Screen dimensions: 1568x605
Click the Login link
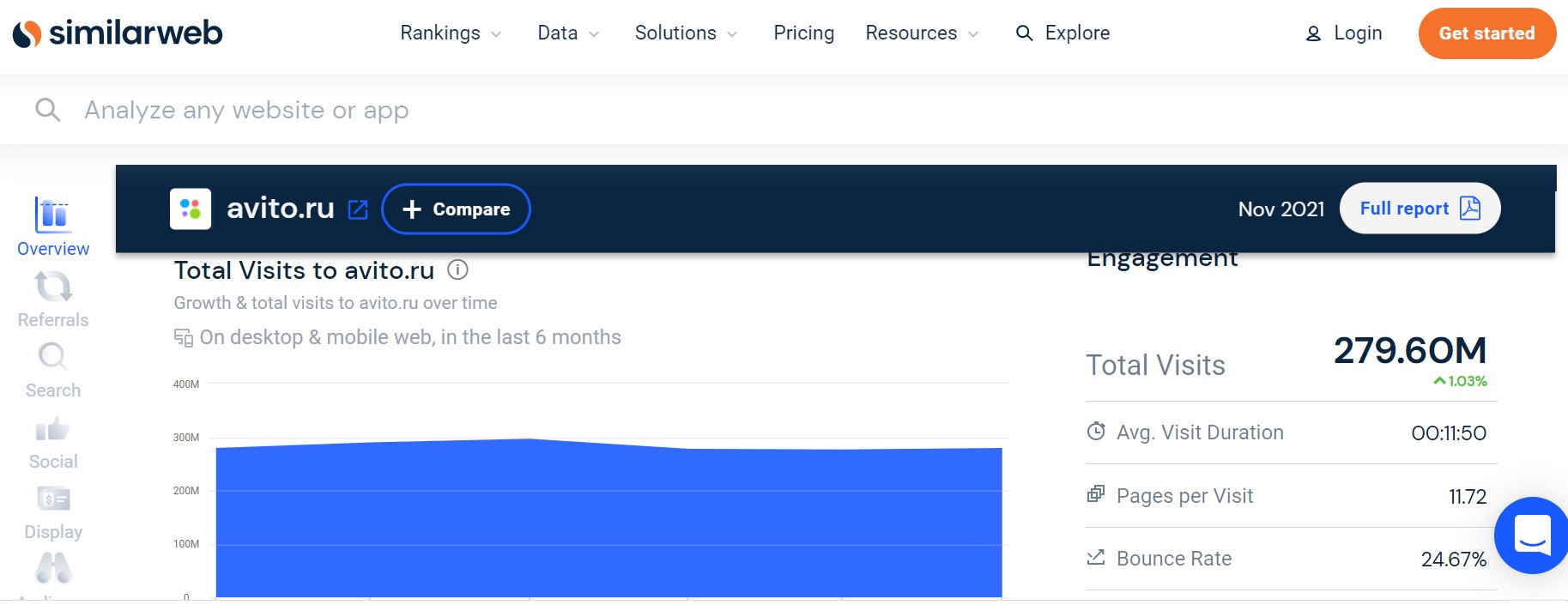(x=1344, y=33)
